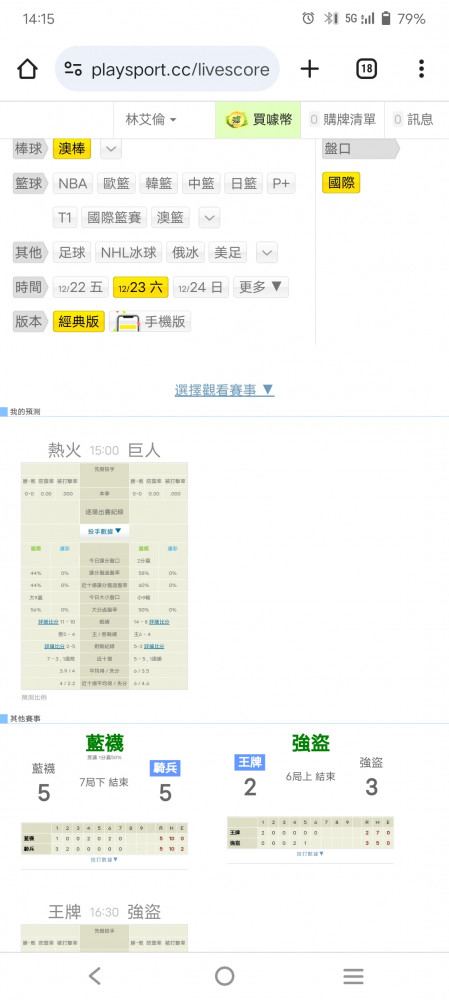This screenshot has height=1000, width=449.
Task: Switch to date 12/22 五
Action: 80,287
